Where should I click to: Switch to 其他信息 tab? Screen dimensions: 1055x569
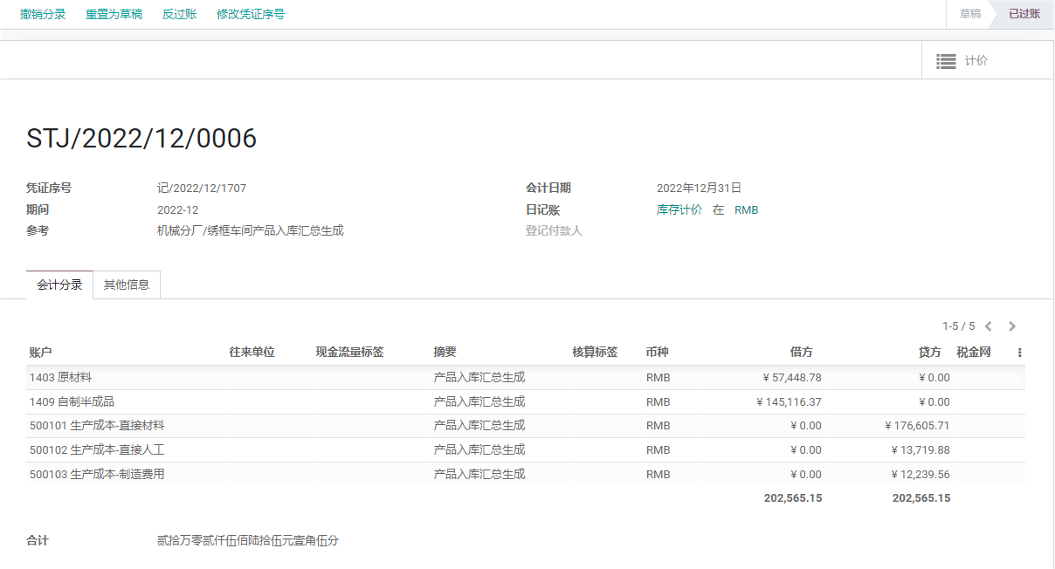[x=127, y=285]
